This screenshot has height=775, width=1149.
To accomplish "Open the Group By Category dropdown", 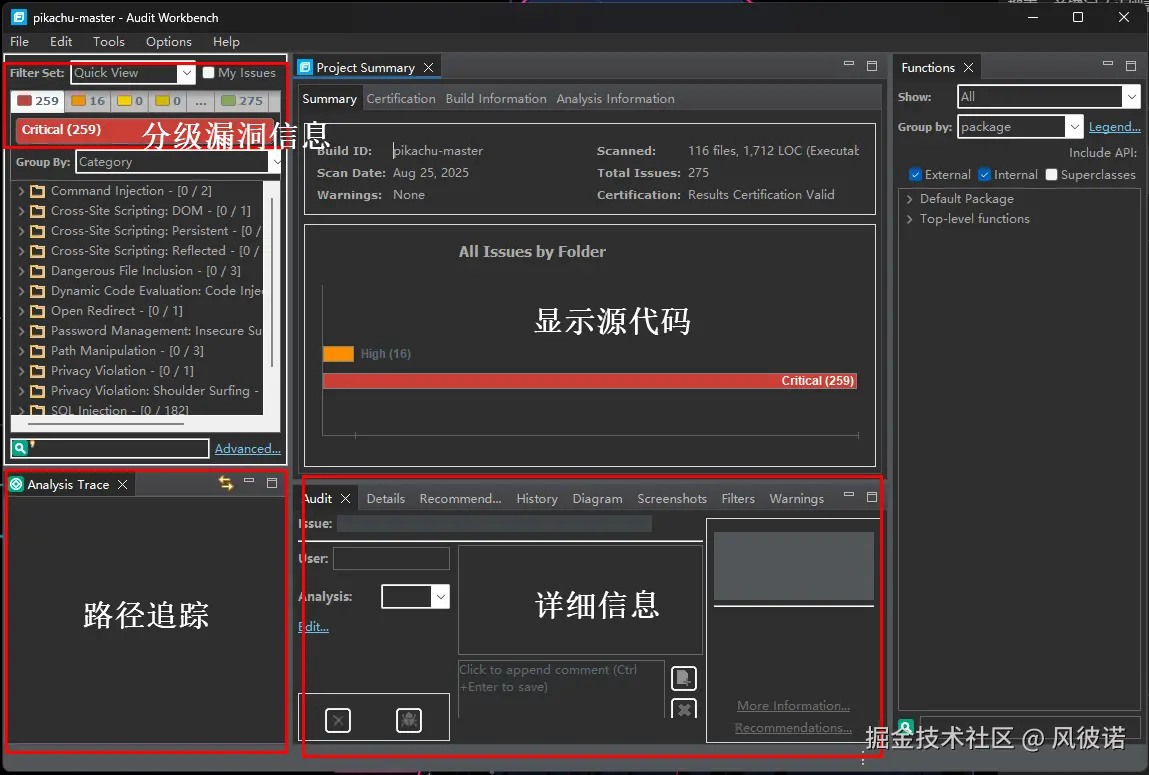I will [x=275, y=162].
